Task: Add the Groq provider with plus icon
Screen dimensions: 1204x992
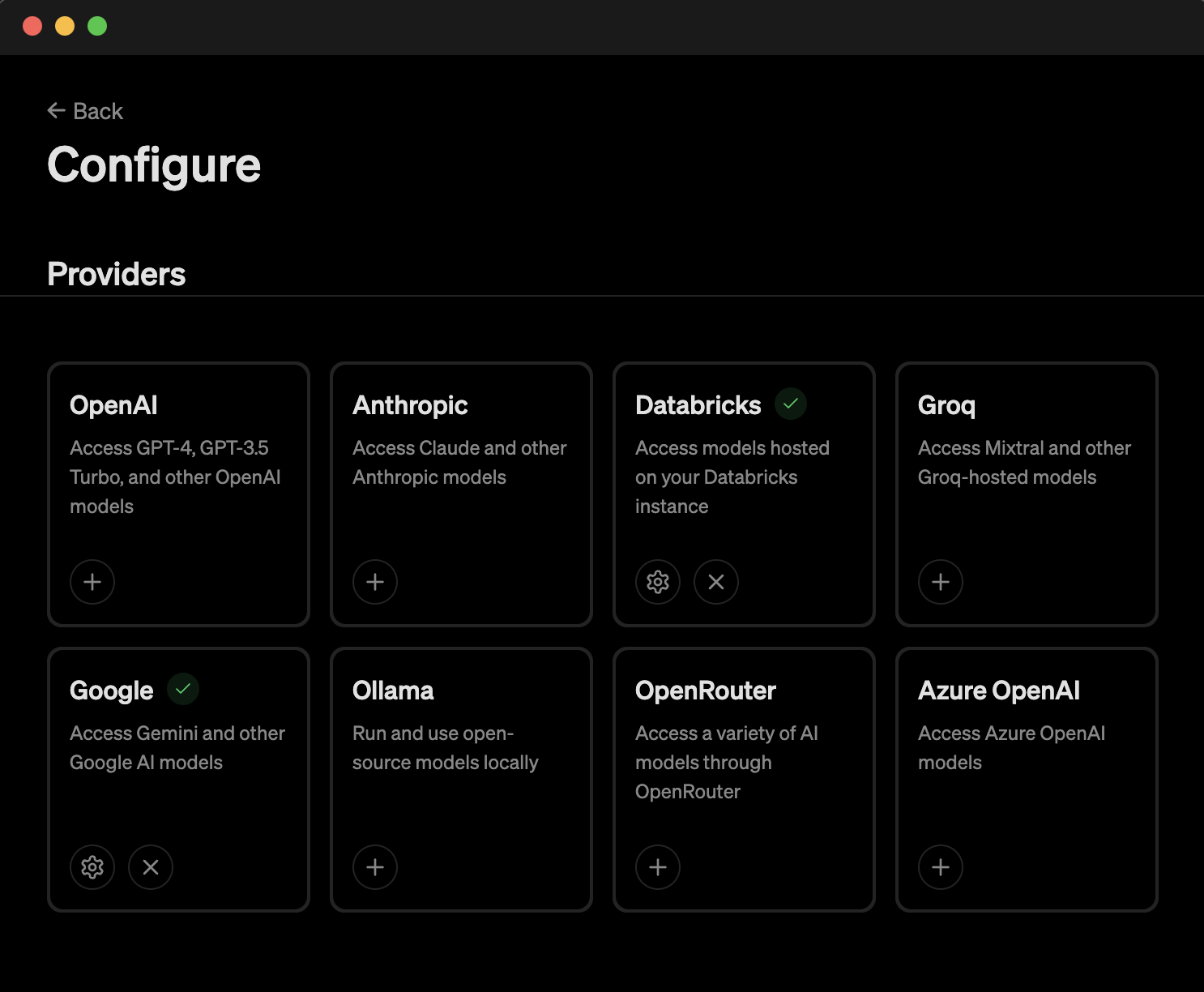Action: (x=941, y=582)
